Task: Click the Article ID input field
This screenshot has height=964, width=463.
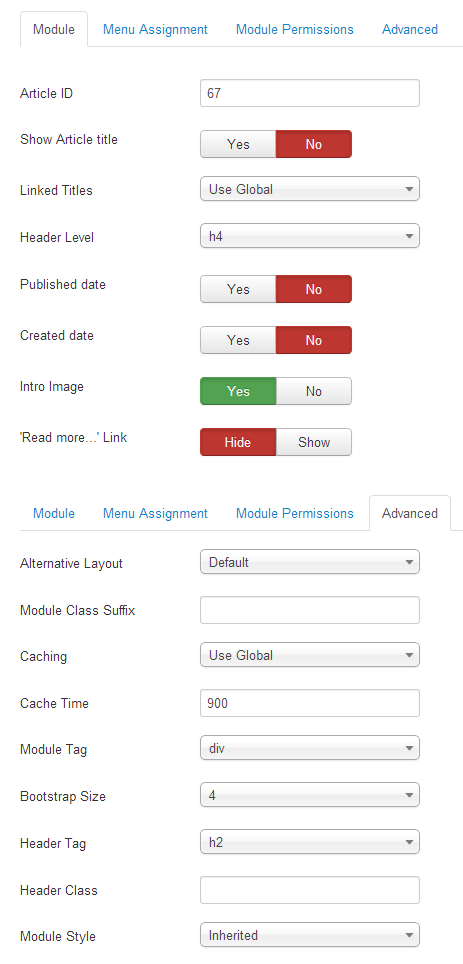Action: (x=310, y=93)
